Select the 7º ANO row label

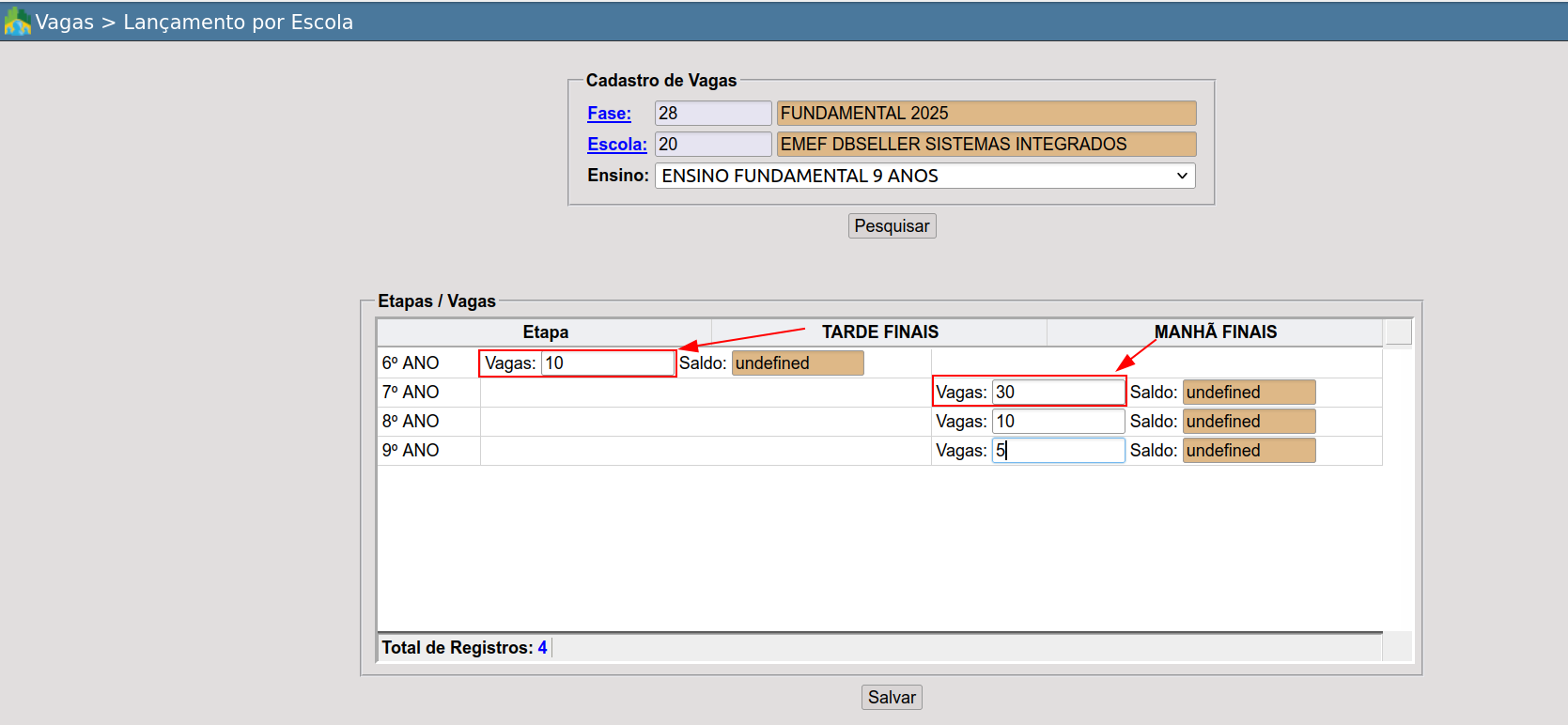coord(411,393)
